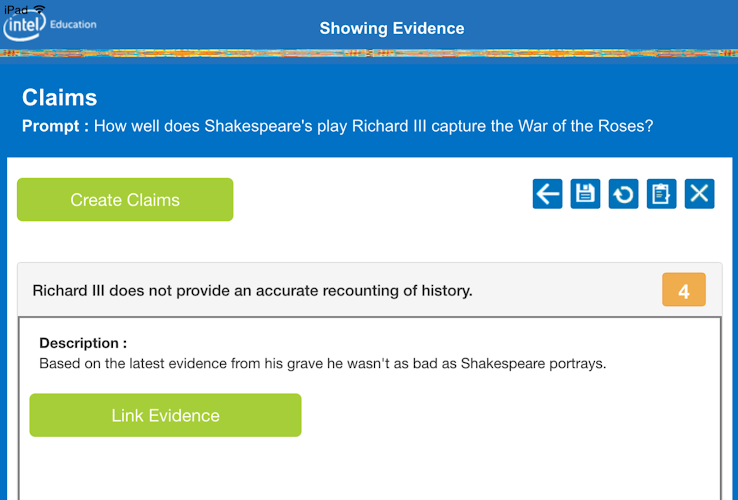The image size is (738, 500).
Task: Click the circular refresh arrow icon
Action: coord(623,194)
